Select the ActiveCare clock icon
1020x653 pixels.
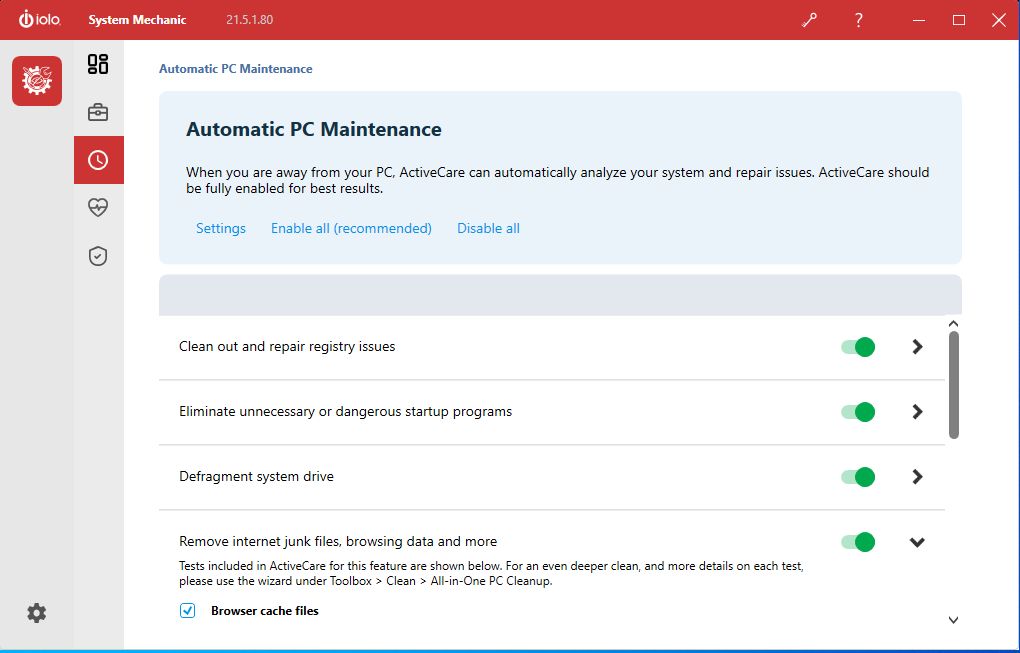[x=98, y=160]
